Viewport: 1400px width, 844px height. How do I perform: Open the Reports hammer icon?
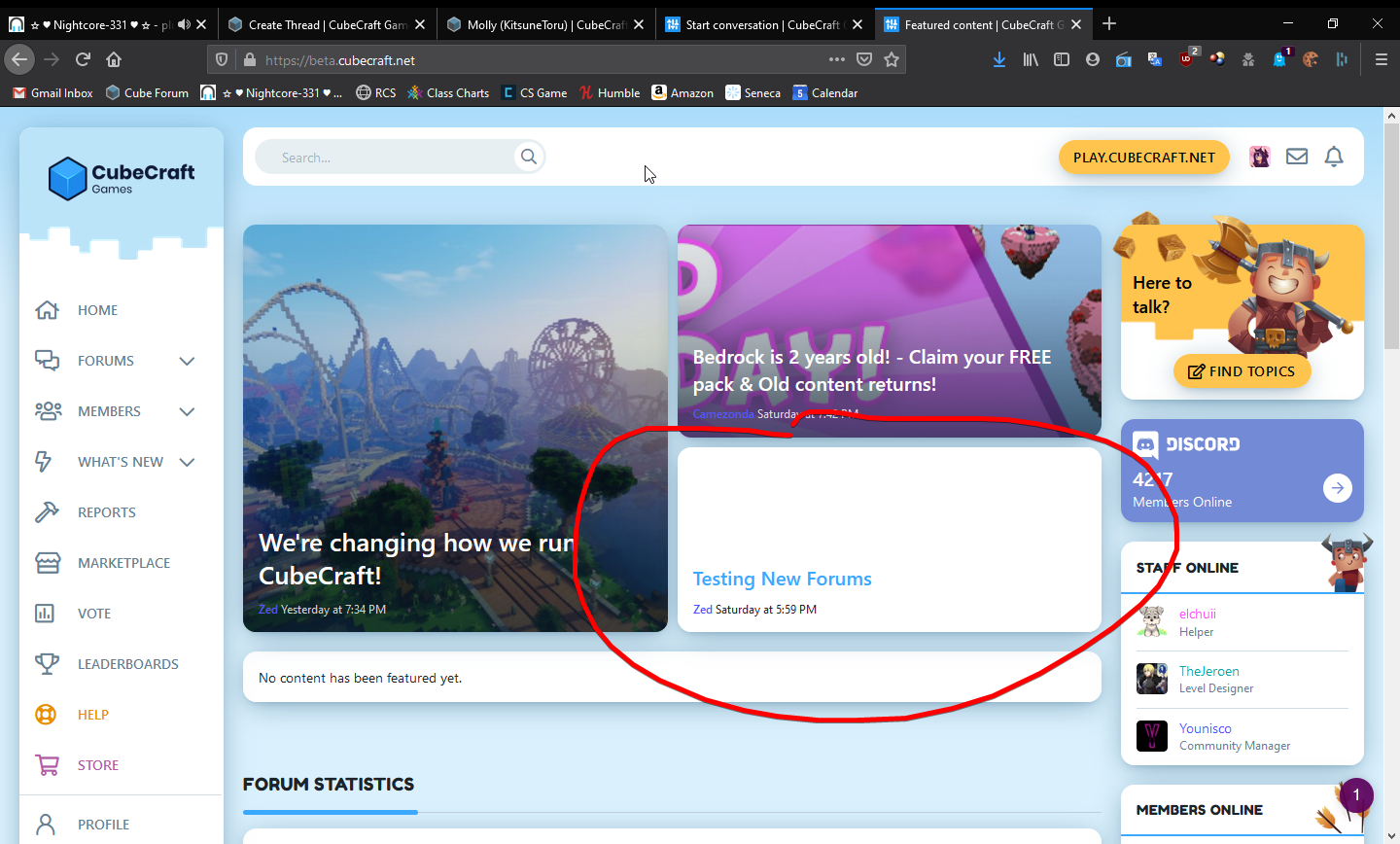[47, 512]
